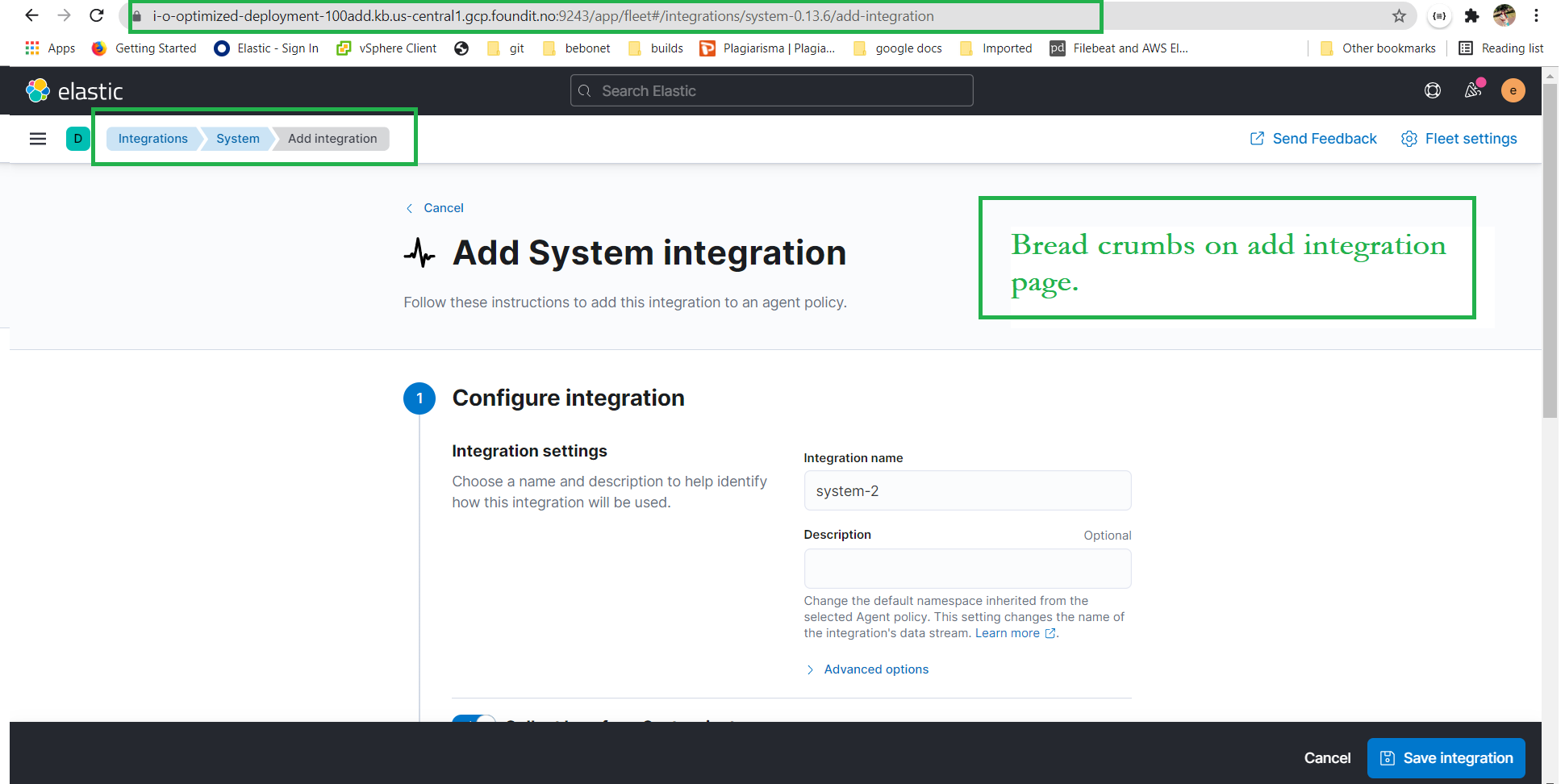1565x784 pixels.
Task: Click the green D space avatar
Action: click(77, 139)
